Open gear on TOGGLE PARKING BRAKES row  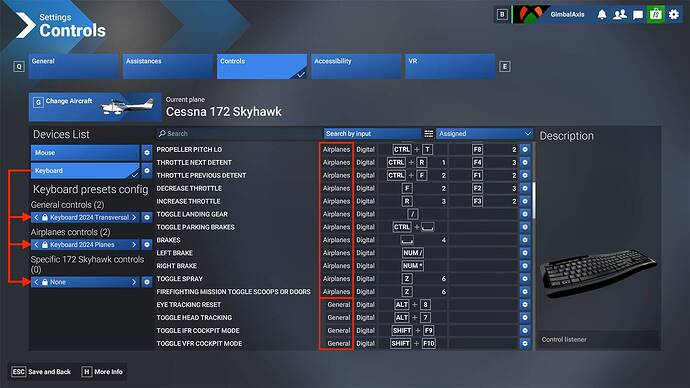[525, 227]
